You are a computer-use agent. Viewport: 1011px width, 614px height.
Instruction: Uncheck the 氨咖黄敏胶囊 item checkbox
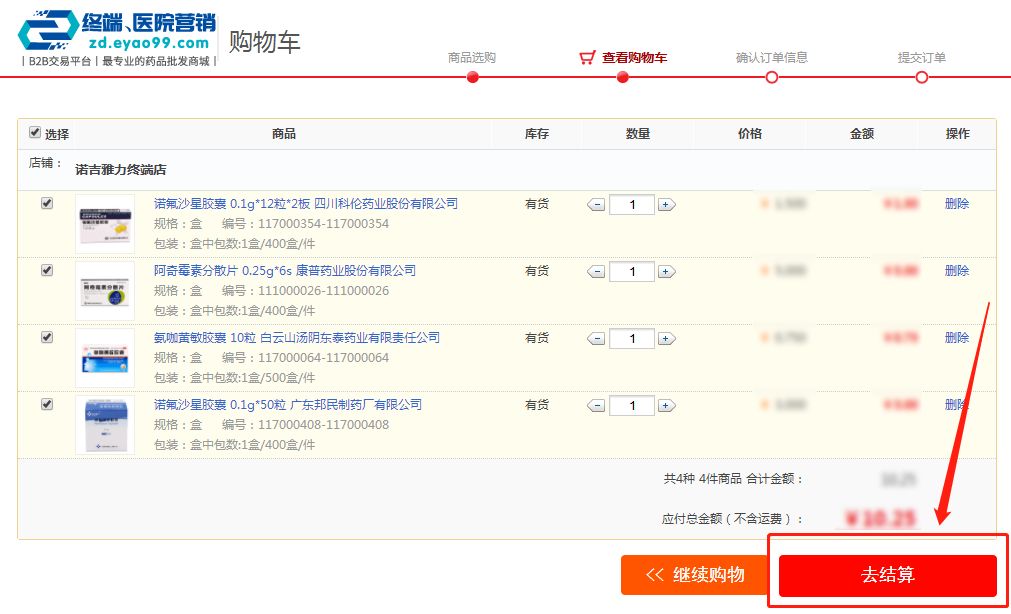point(46,337)
